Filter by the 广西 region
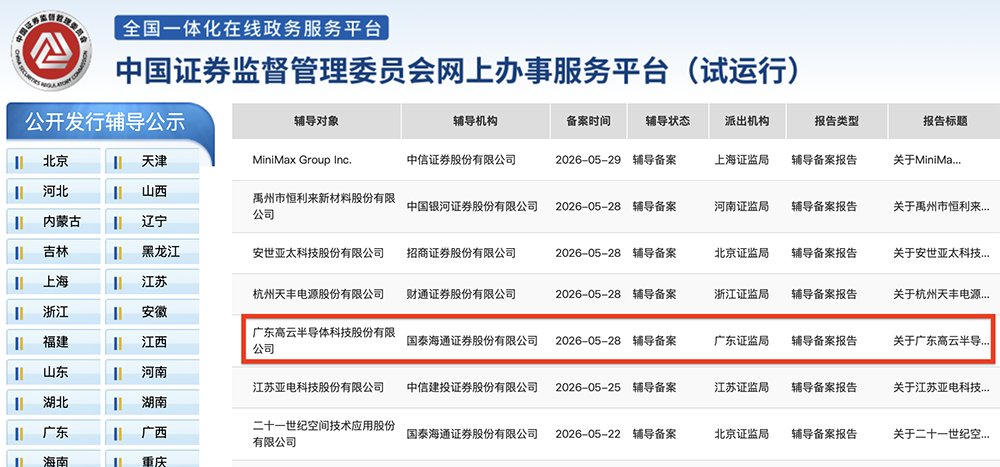Screen dimensions: 1000x467 152,433
